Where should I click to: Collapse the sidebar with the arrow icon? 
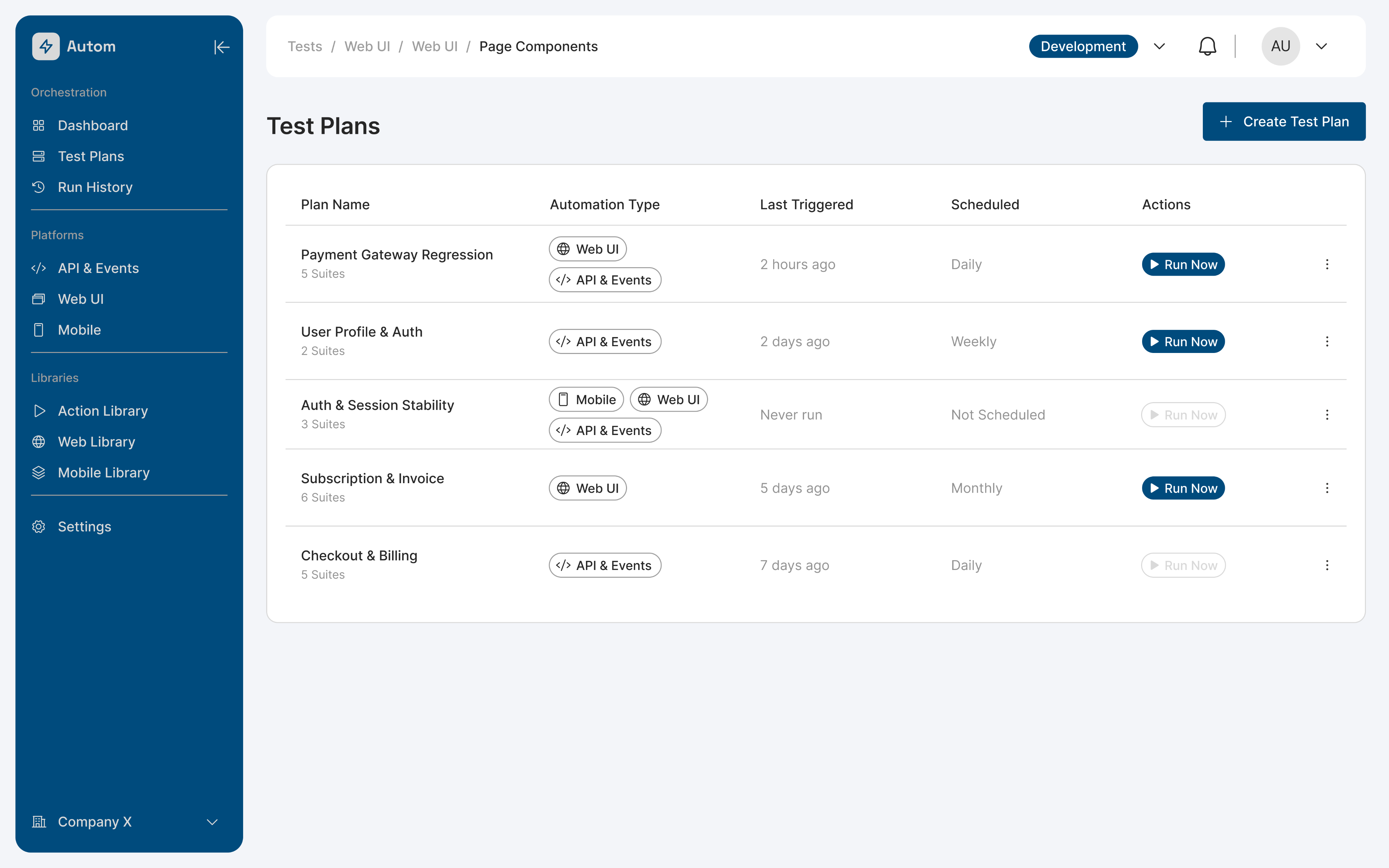[221, 46]
